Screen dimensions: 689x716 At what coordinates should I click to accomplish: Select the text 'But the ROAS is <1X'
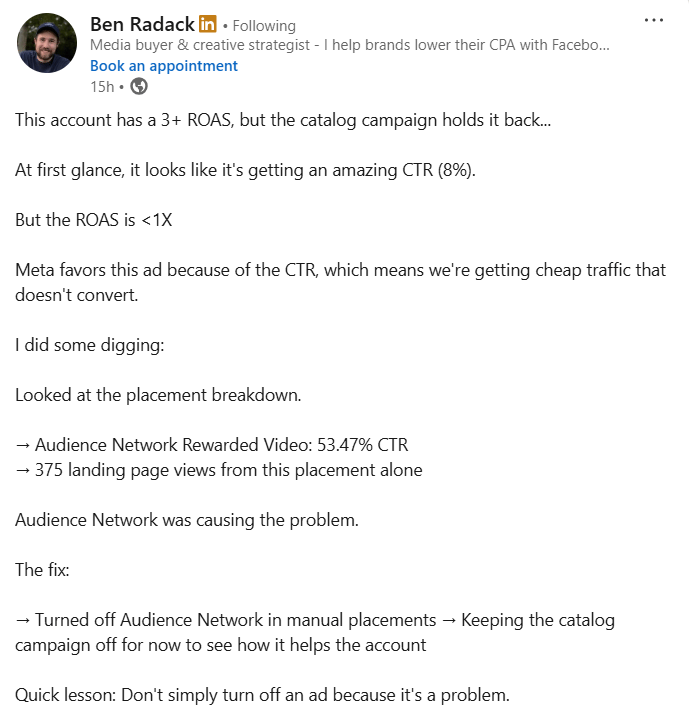94,220
